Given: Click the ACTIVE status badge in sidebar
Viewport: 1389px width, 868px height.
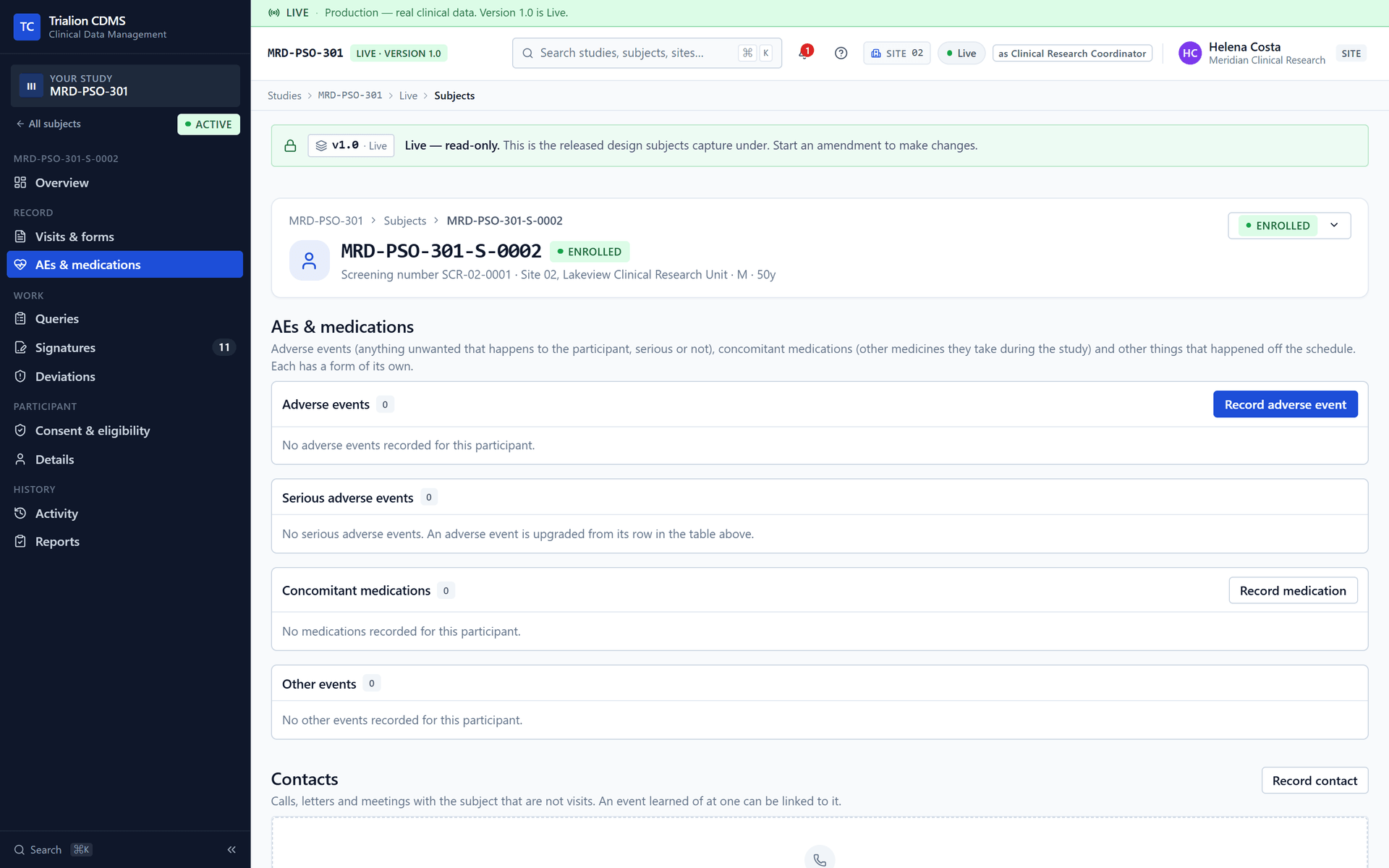Looking at the screenshot, I should point(208,124).
